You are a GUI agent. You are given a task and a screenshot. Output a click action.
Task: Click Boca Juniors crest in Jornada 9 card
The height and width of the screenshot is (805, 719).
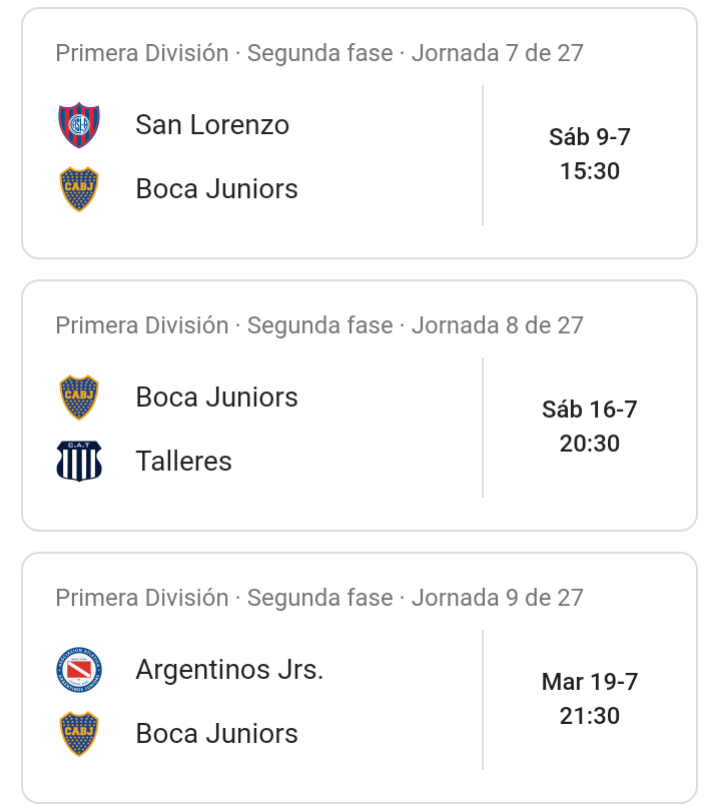pyautogui.click(x=79, y=734)
